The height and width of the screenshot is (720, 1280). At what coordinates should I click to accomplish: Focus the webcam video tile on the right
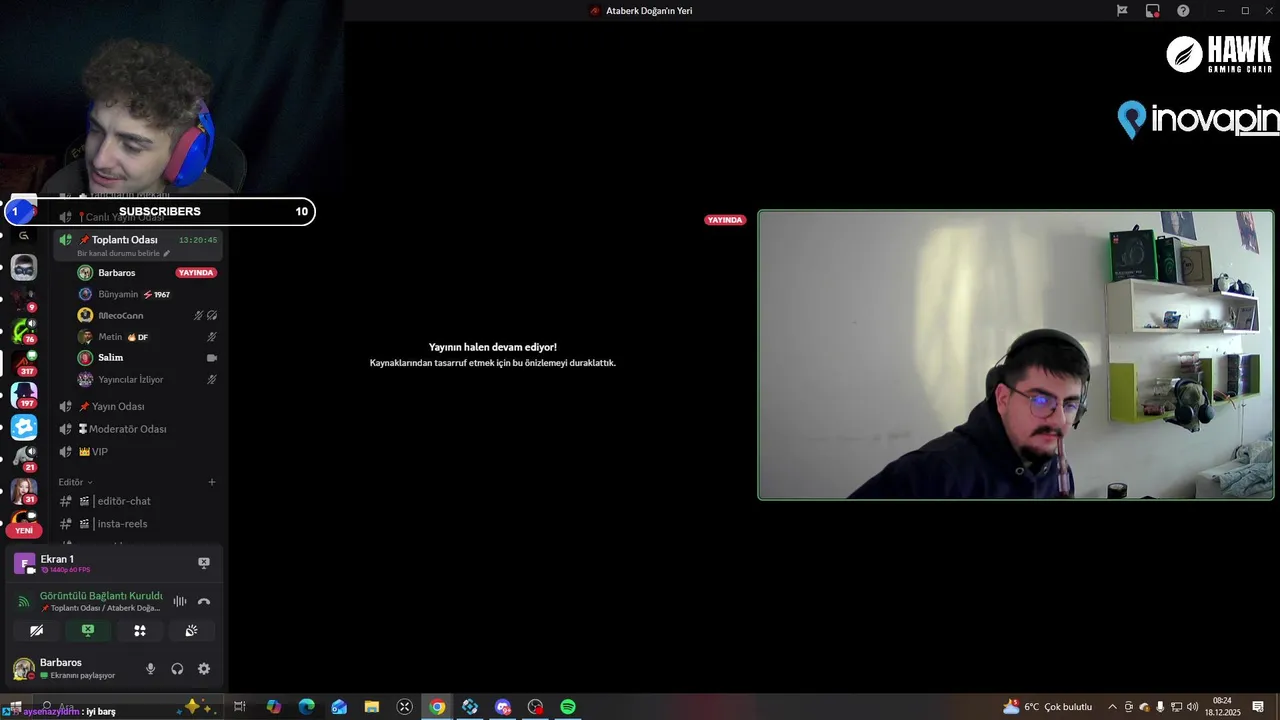click(x=1016, y=355)
